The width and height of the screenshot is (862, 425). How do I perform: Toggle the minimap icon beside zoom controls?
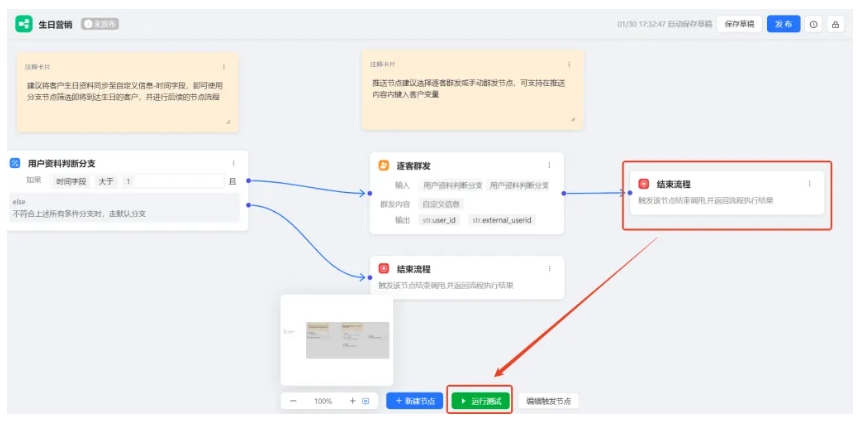pyautogui.click(x=366, y=401)
